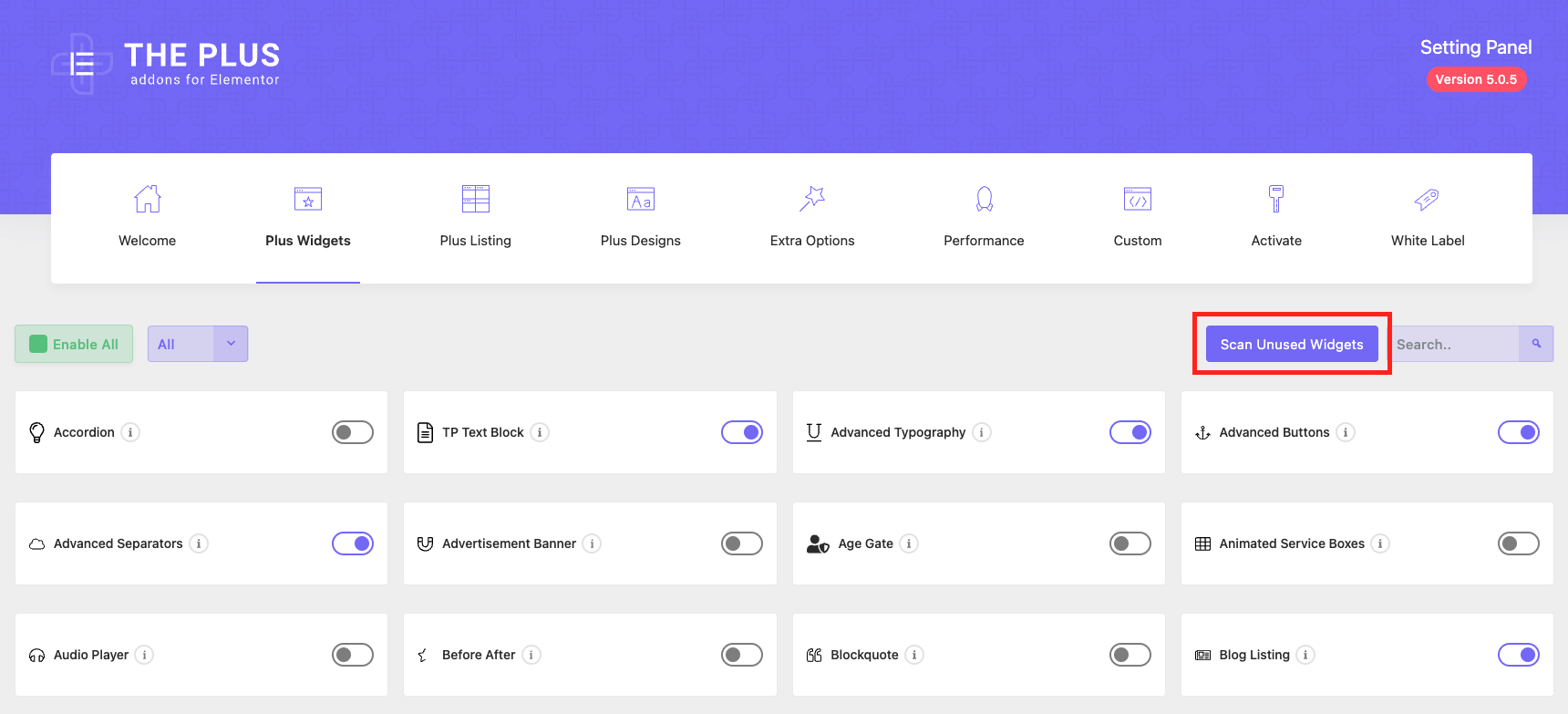Open info icon next to Audio Player

pos(144,655)
